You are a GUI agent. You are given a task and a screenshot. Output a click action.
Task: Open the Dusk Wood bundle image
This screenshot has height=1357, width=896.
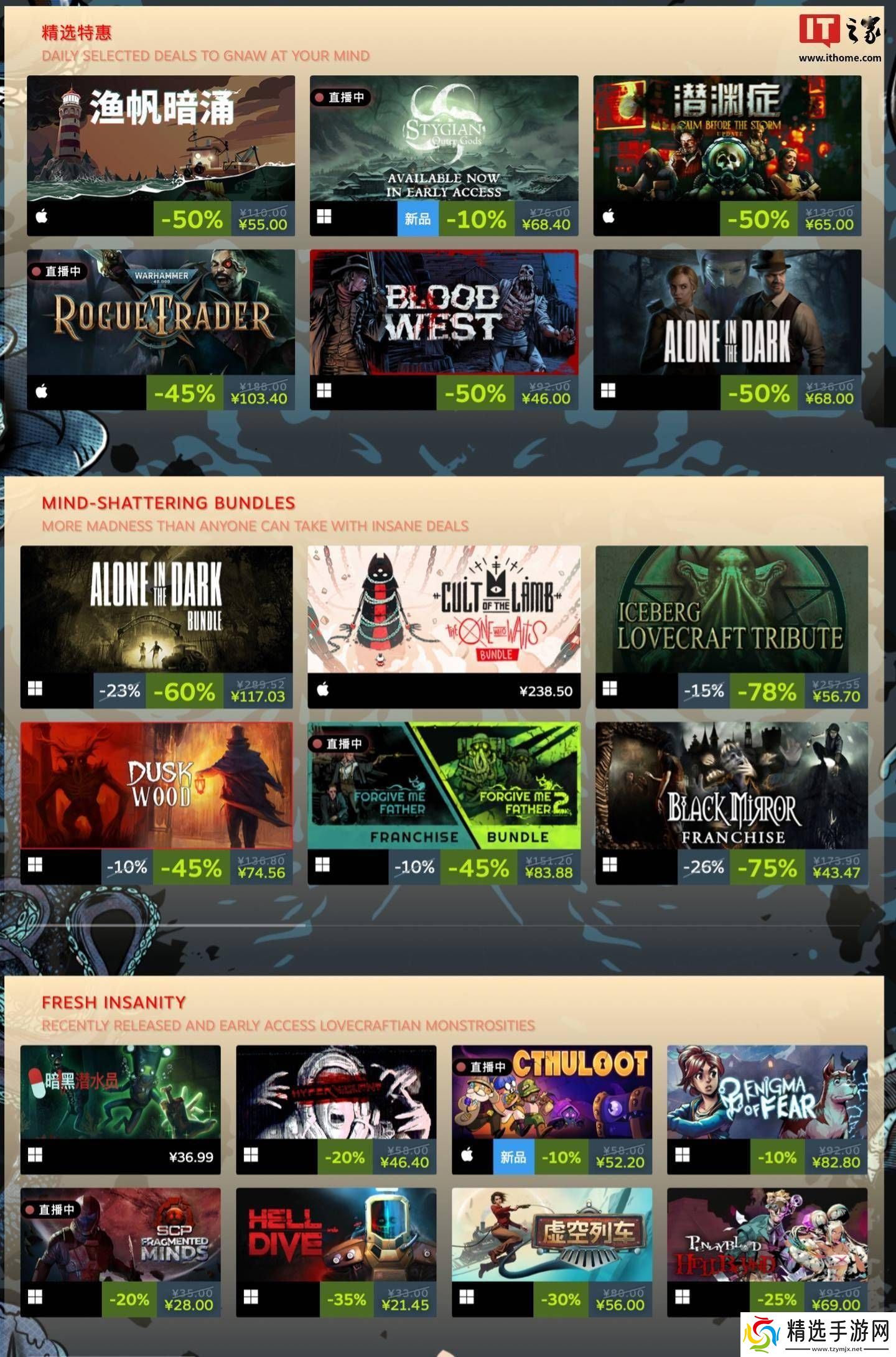(x=157, y=785)
